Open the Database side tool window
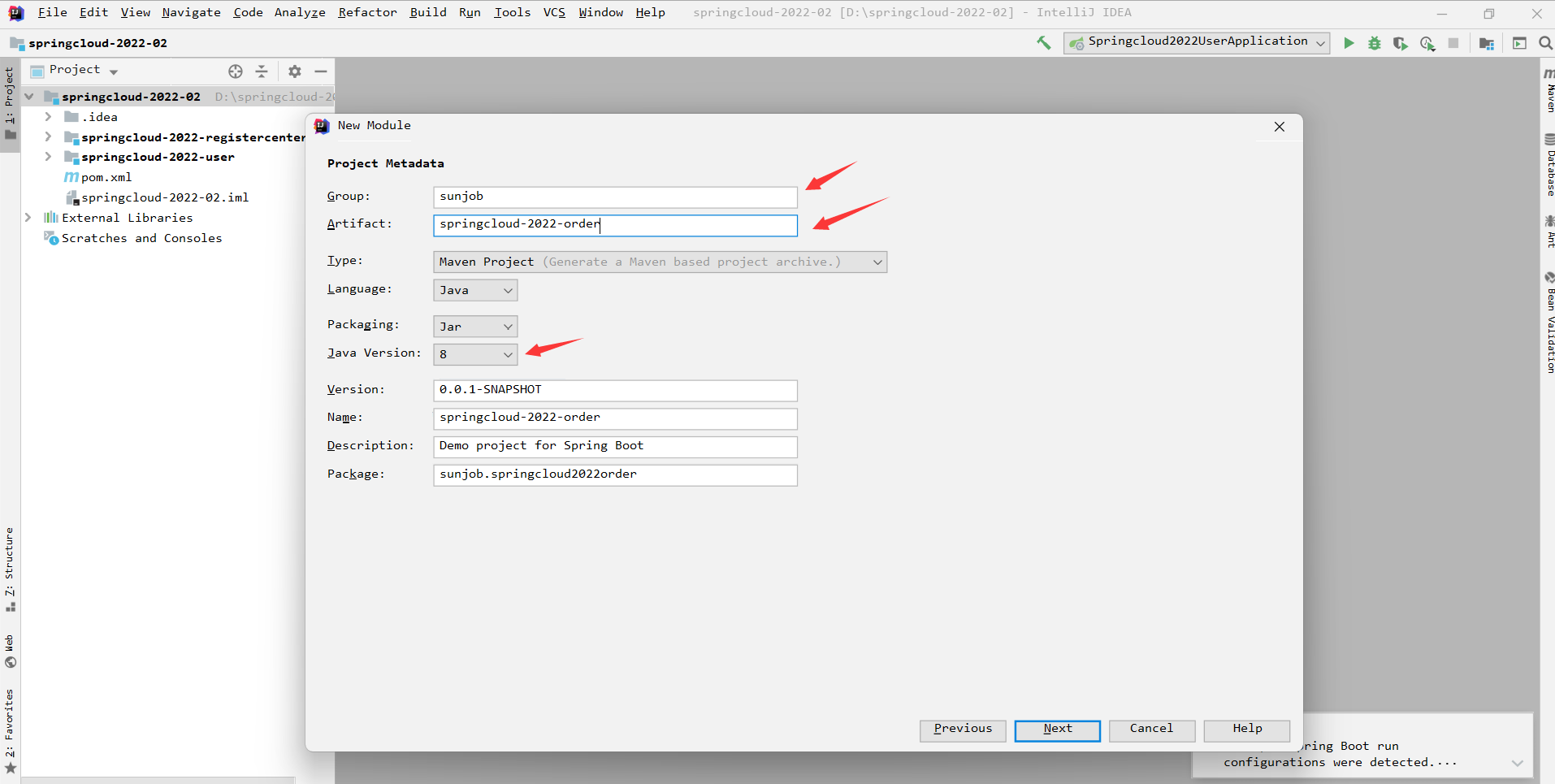The image size is (1555, 784). click(x=1549, y=165)
